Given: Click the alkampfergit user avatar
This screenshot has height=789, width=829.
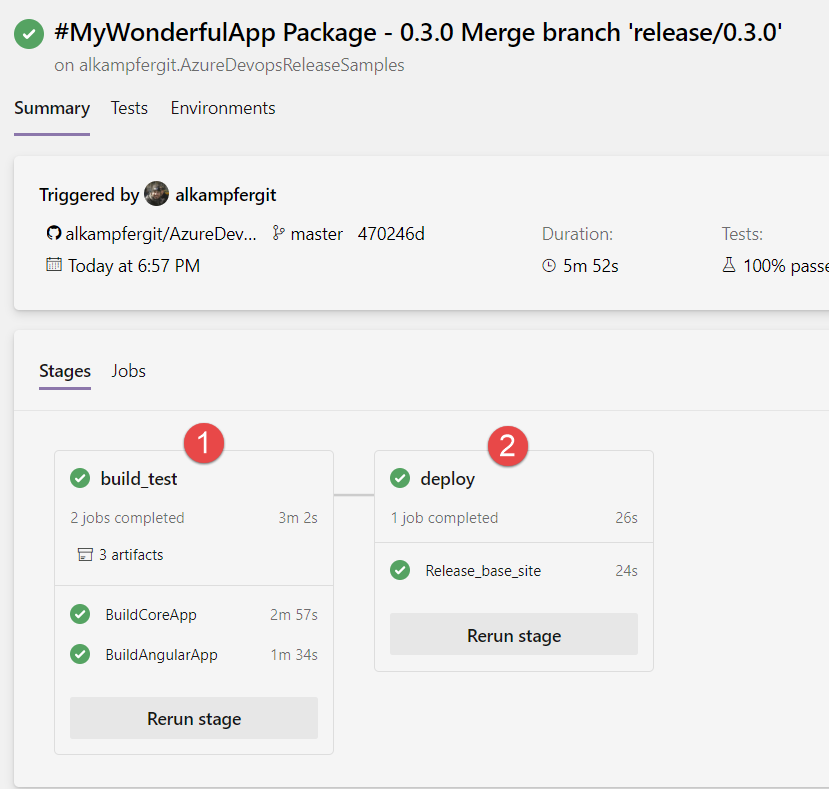Looking at the screenshot, I should [x=156, y=194].
